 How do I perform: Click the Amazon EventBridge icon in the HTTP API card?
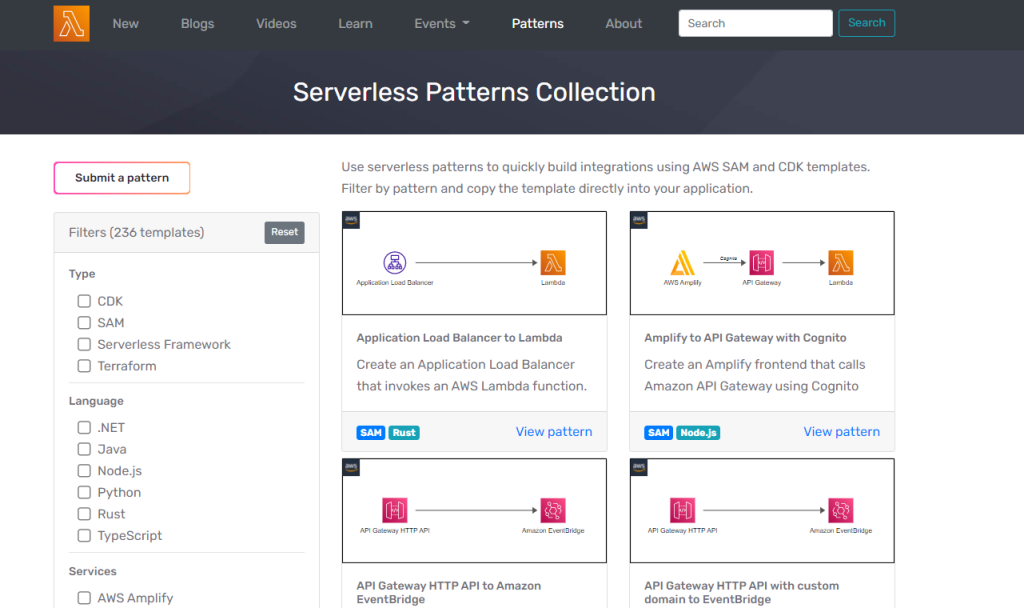[x=551, y=509]
